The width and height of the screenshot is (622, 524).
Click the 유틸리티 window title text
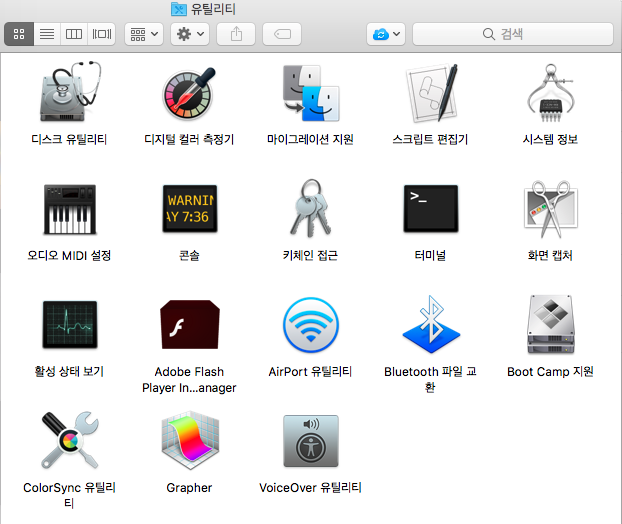tap(213, 9)
